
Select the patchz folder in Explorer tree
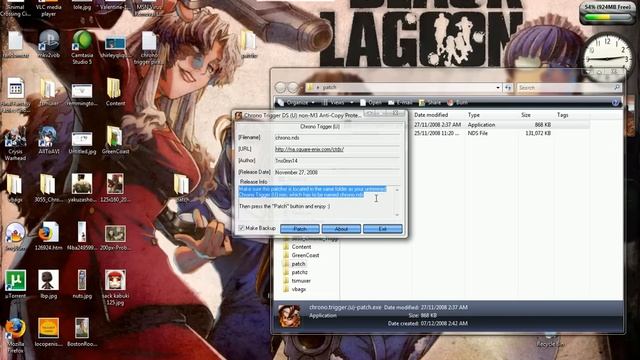tap(300, 272)
